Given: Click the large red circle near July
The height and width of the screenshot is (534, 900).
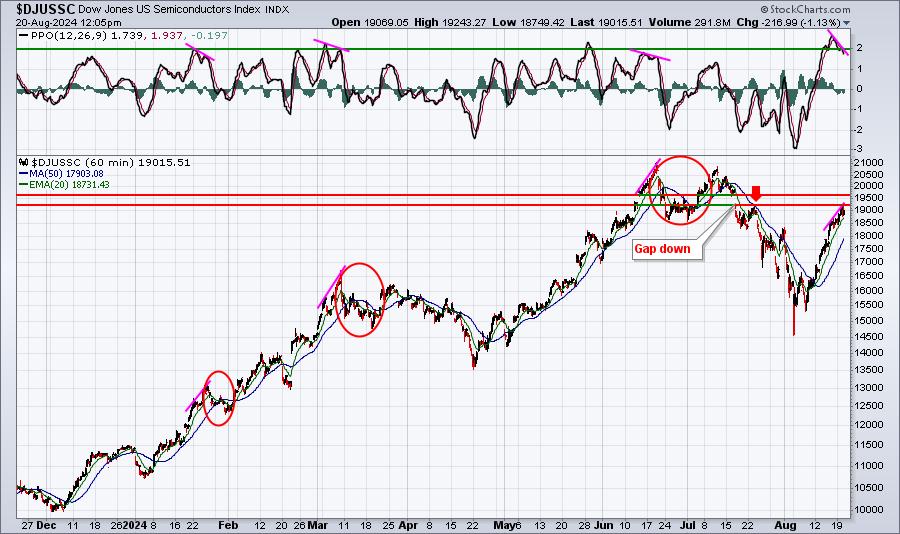Looking at the screenshot, I should (681, 189).
